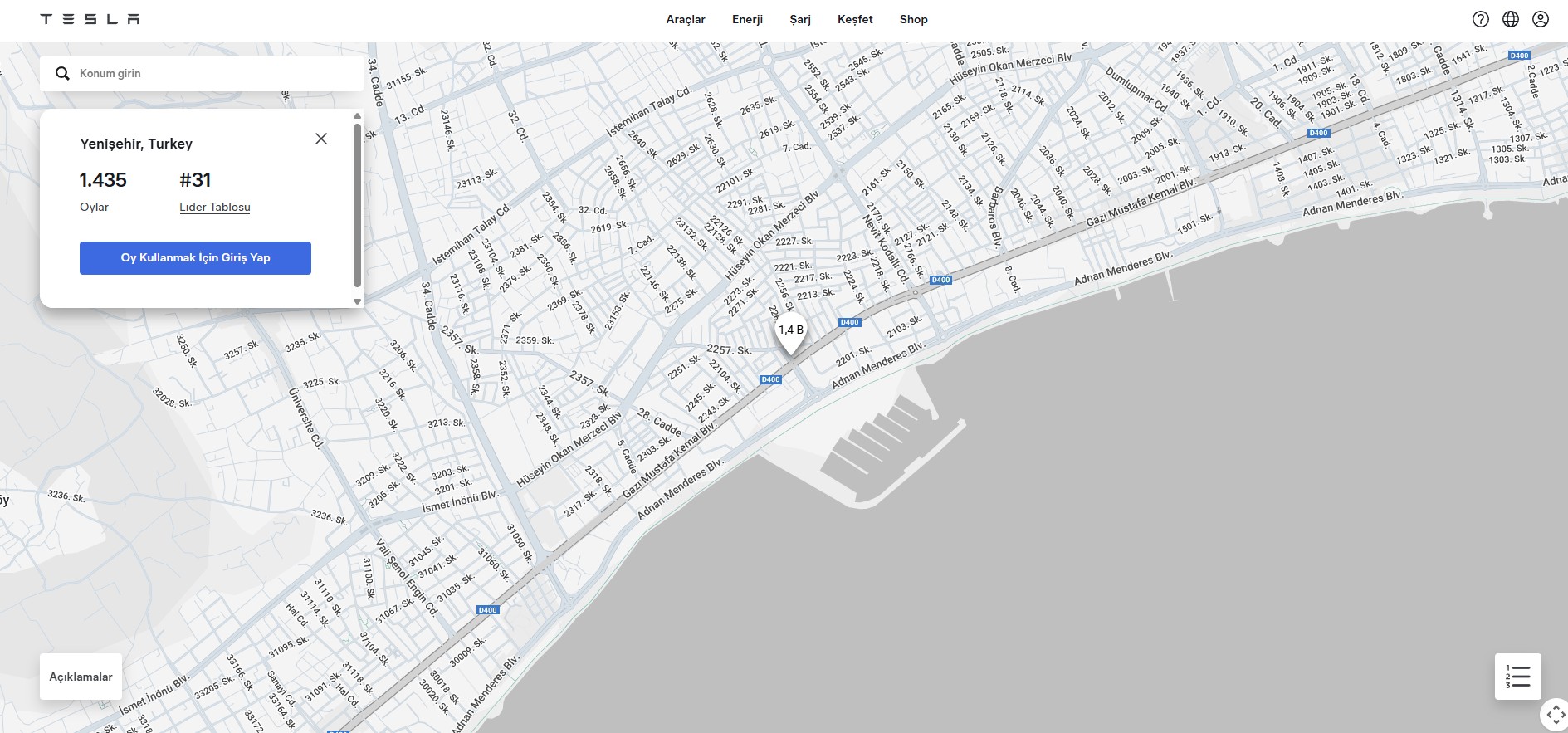Open the help question mark icon
Image resolution: width=1568 pixels, height=733 pixels.
(x=1480, y=19)
